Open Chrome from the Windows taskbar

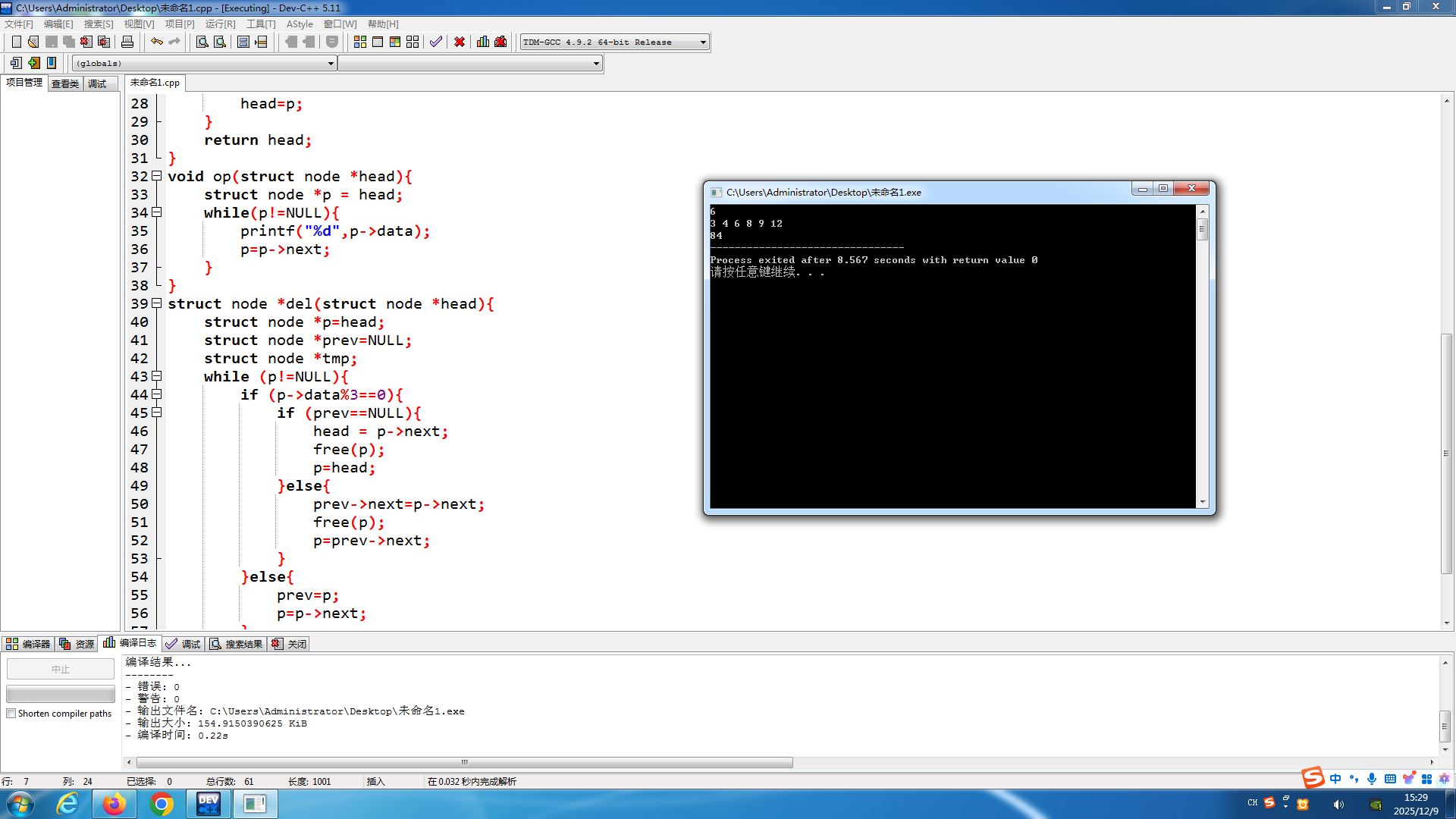[x=161, y=804]
